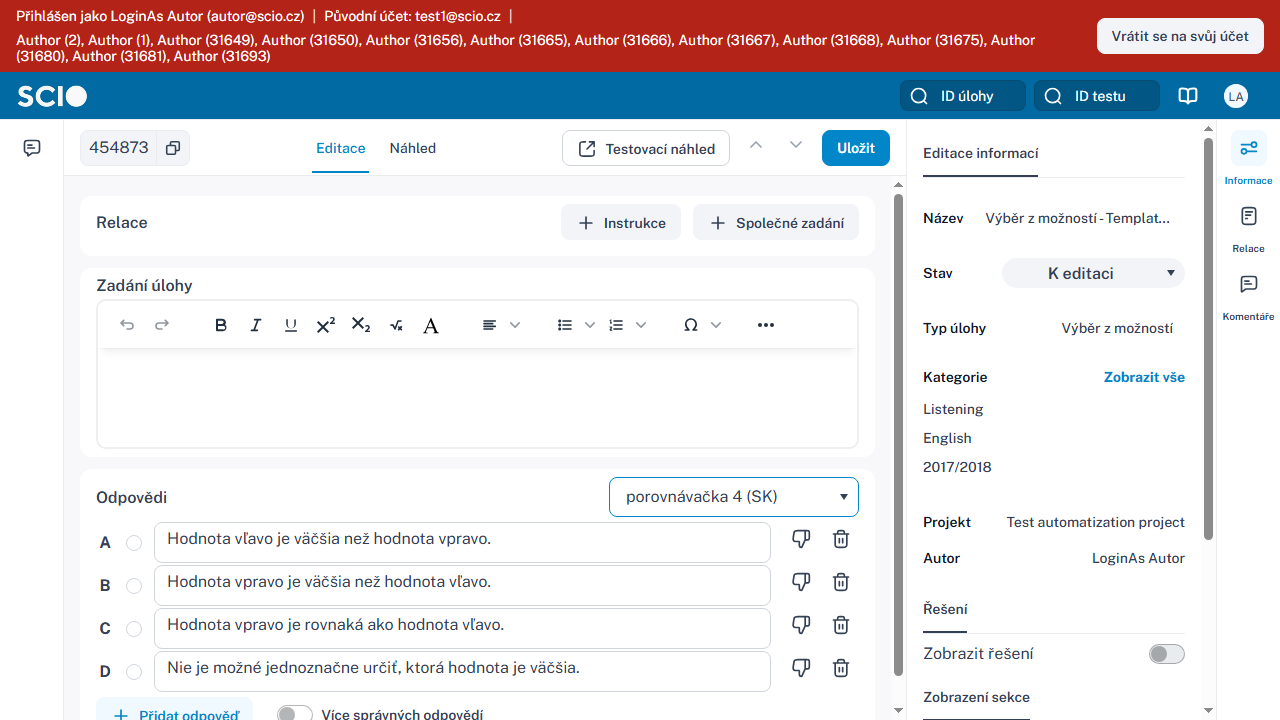This screenshot has height=720, width=1280.
Task: Open the comments icon in left sidebar
Action: click(32, 148)
